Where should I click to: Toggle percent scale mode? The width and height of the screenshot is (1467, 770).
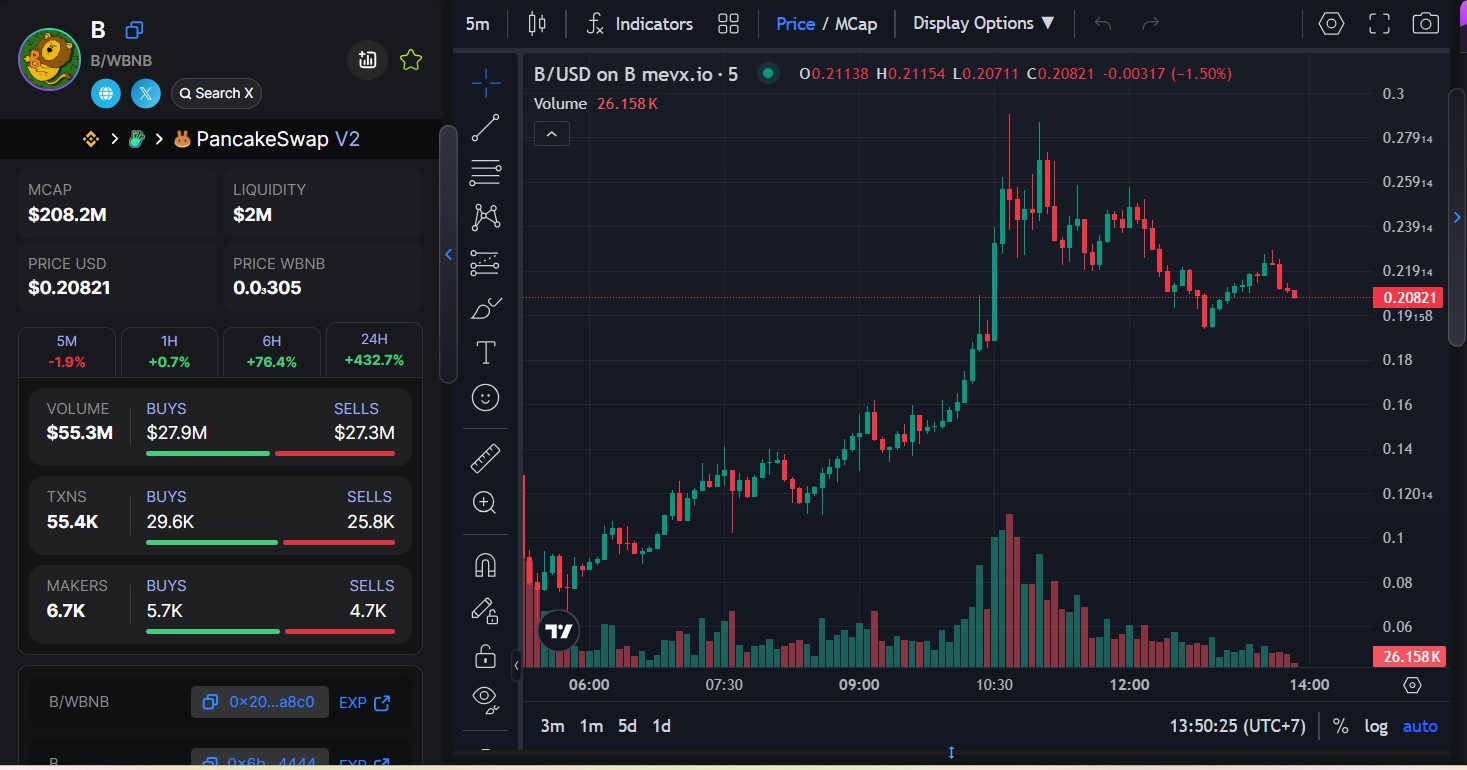coord(1340,726)
